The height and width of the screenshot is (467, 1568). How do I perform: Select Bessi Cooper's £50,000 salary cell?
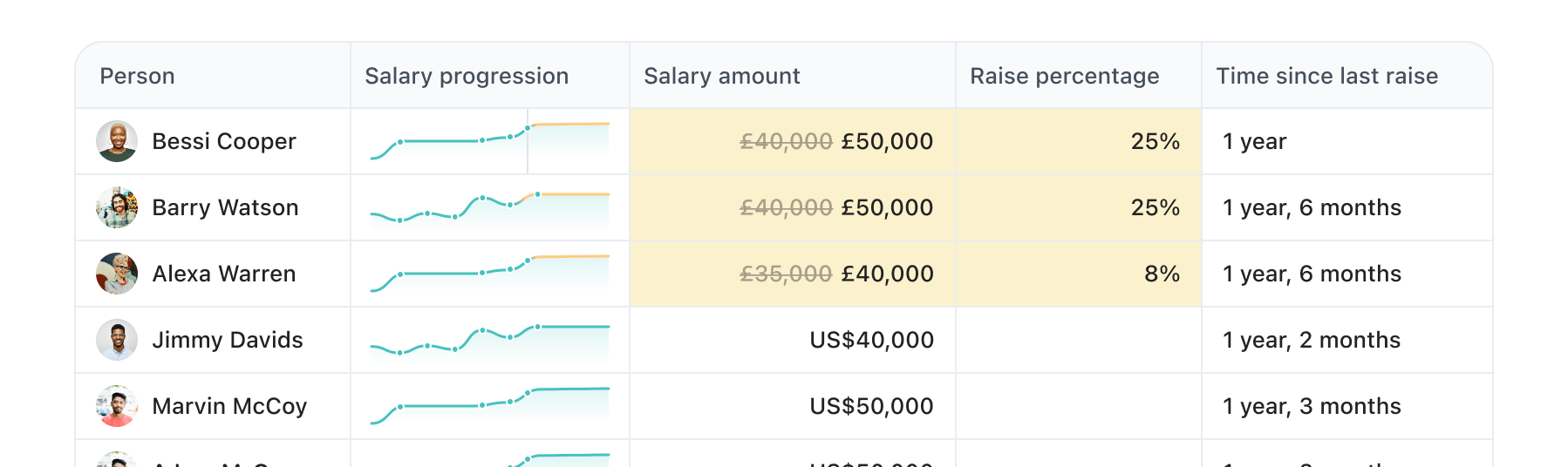point(886,141)
